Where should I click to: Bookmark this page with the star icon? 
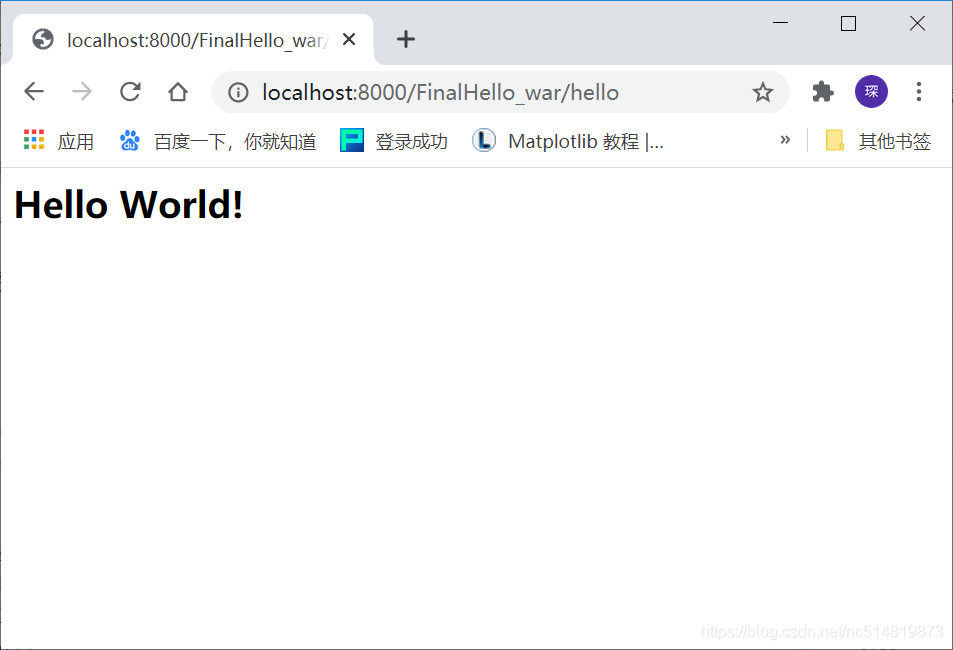(x=762, y=92)
